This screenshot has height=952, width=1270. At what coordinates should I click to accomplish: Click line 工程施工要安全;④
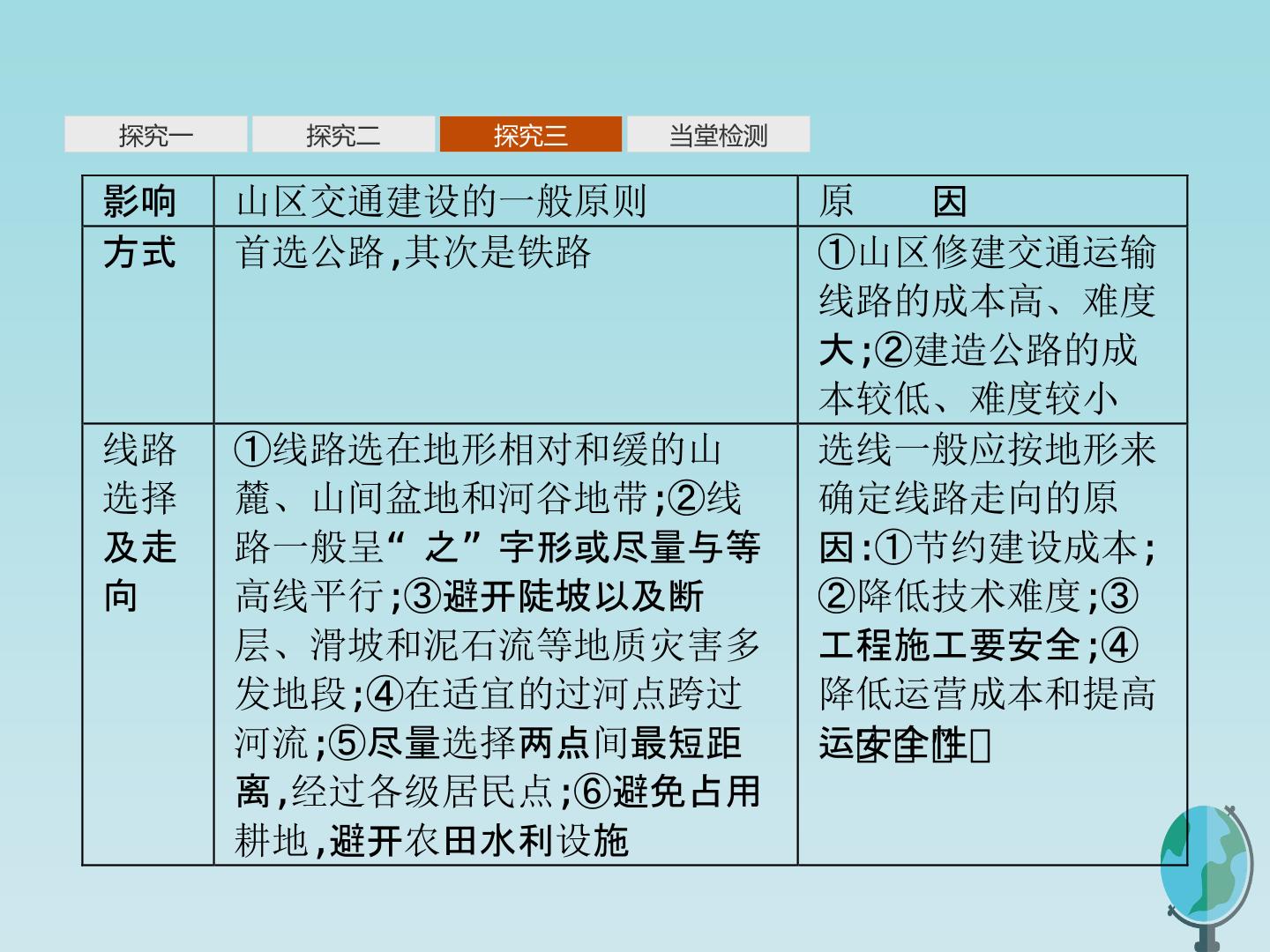978,645
